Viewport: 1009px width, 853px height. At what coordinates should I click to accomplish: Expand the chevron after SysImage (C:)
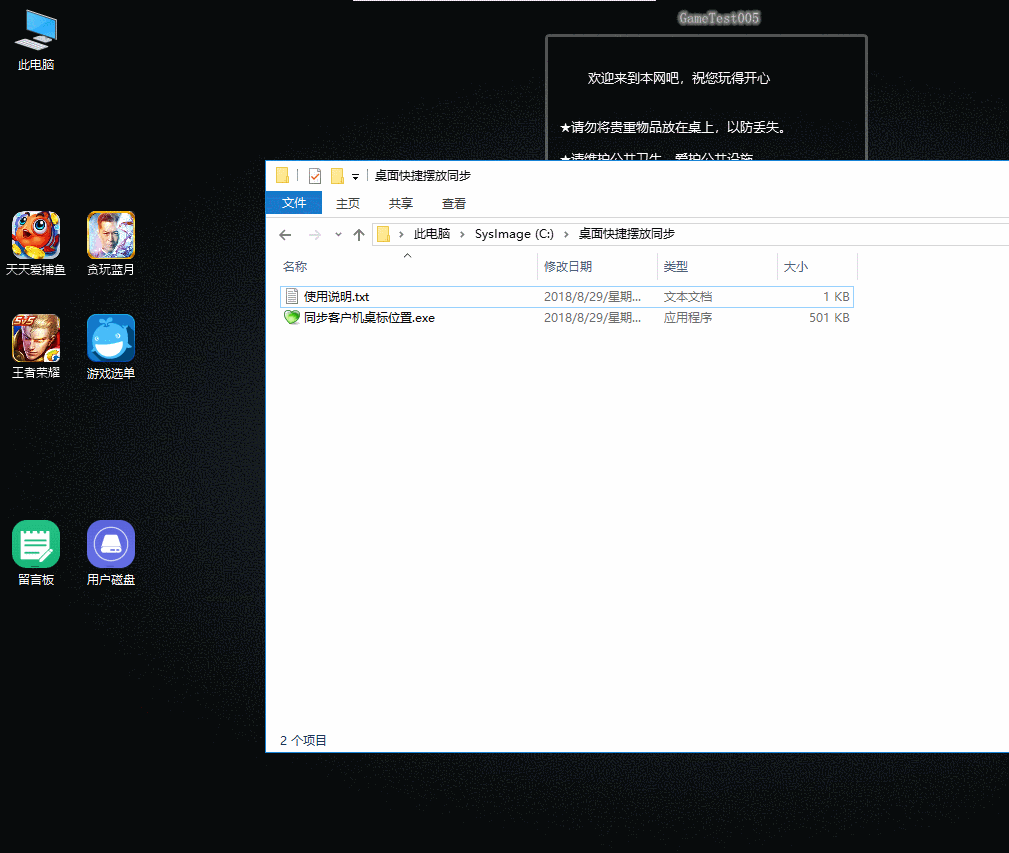566,234
